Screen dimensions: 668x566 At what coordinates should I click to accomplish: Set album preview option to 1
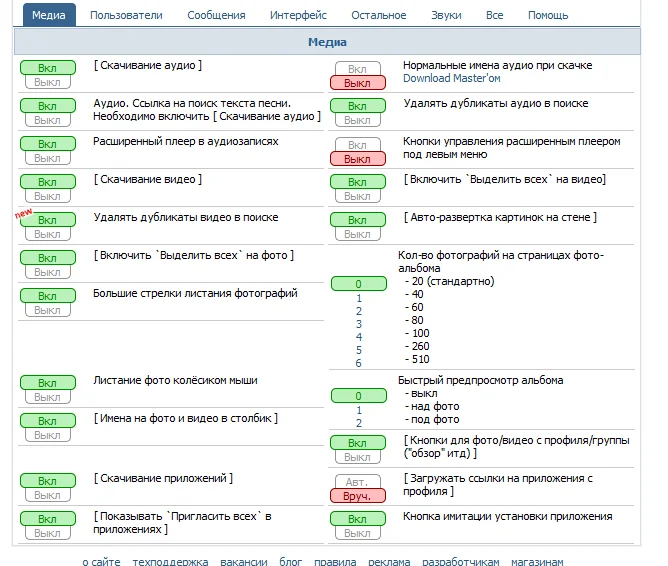358,410
